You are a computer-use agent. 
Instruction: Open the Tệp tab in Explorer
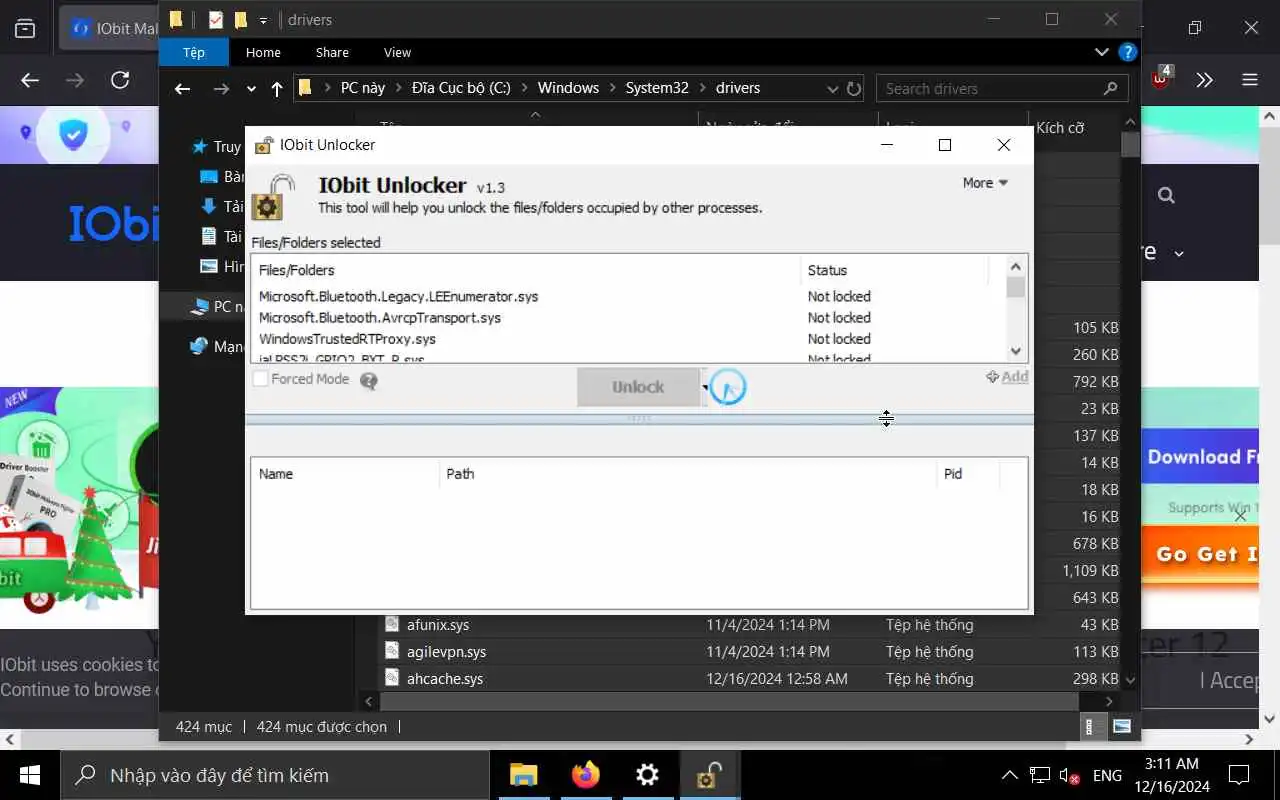pyautogui.click(x=194, y=52)
